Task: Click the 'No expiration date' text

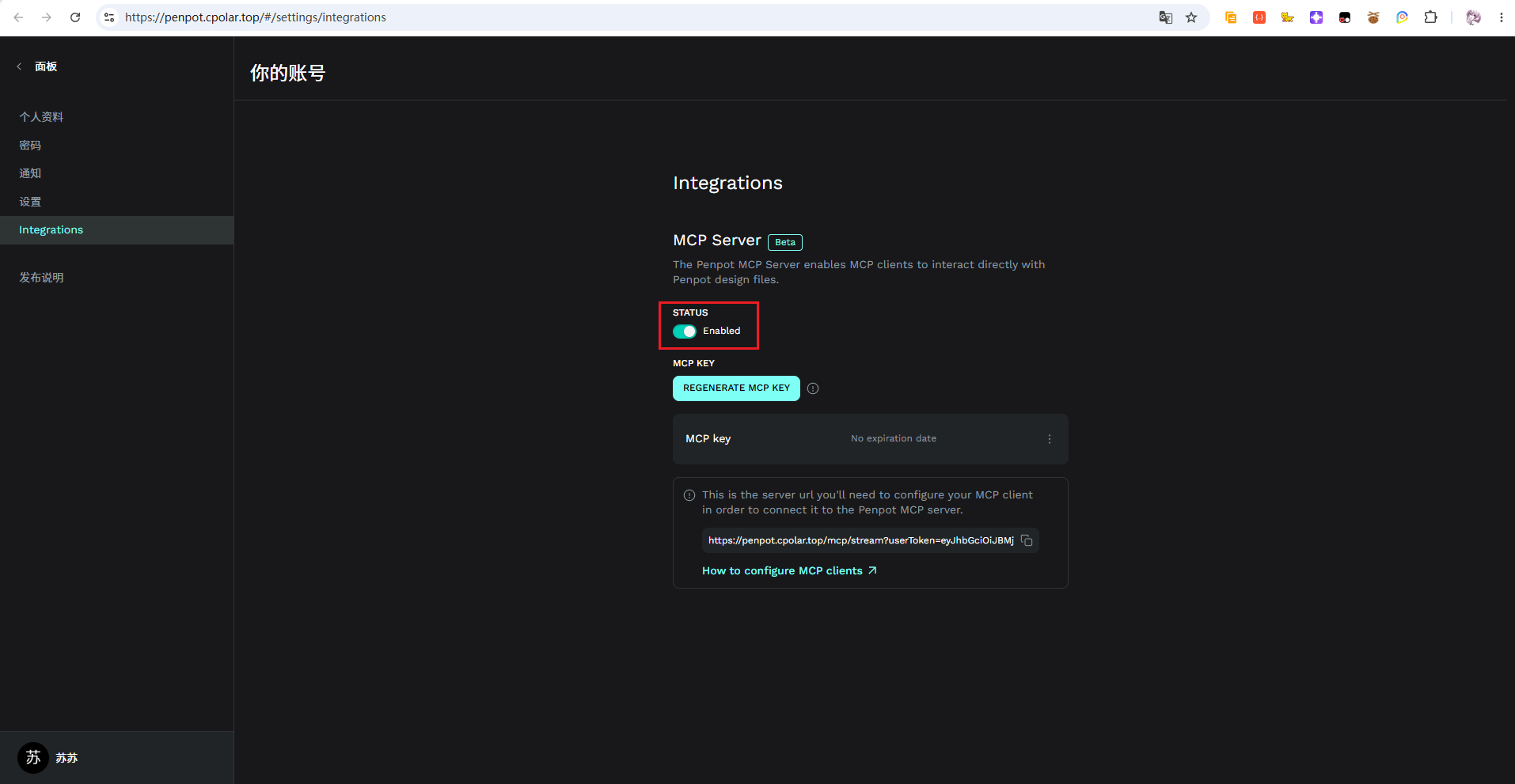Action: (x=894, y=439)
